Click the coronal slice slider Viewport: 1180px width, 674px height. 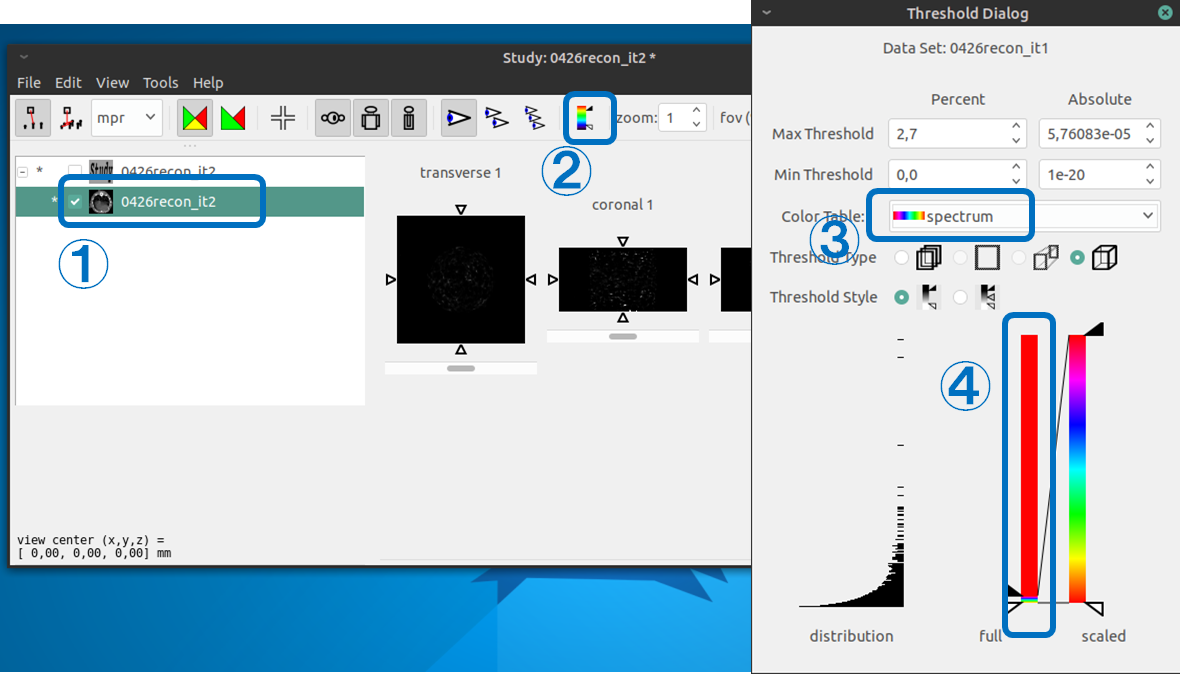tap(623, 337)
